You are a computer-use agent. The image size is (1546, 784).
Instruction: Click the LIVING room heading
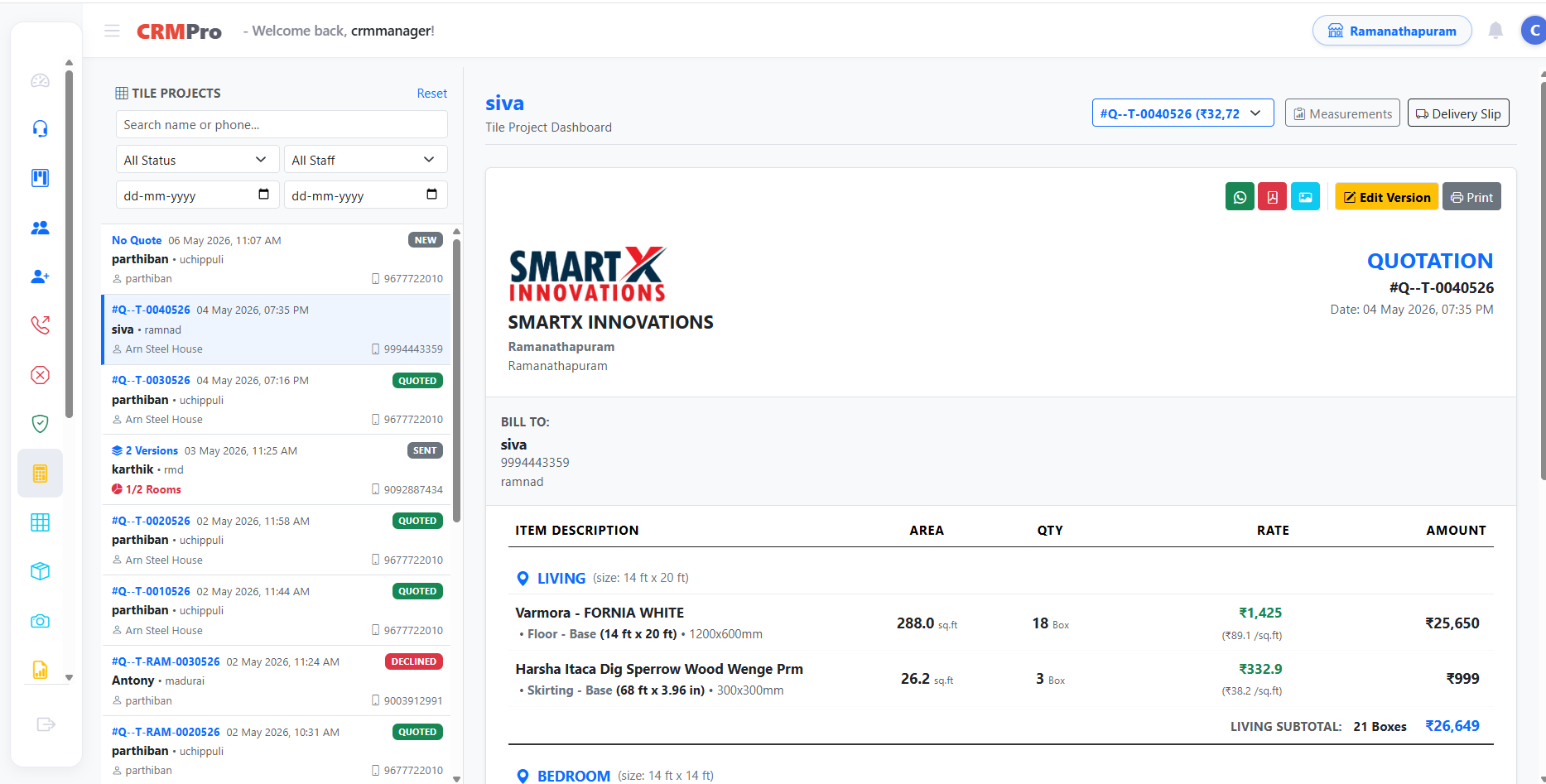point(561,578)
